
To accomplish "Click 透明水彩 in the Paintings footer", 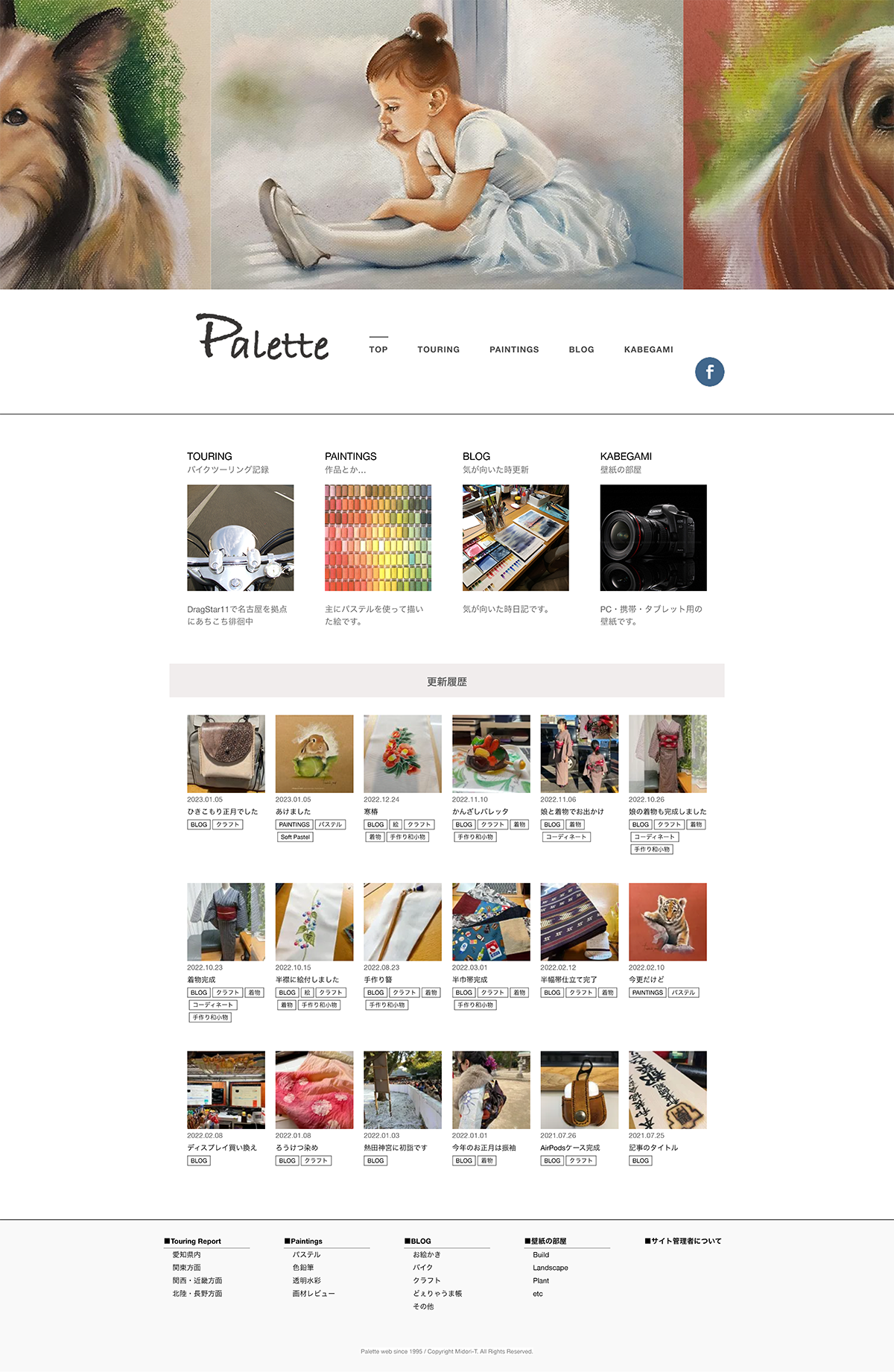I will point(306,1280).
